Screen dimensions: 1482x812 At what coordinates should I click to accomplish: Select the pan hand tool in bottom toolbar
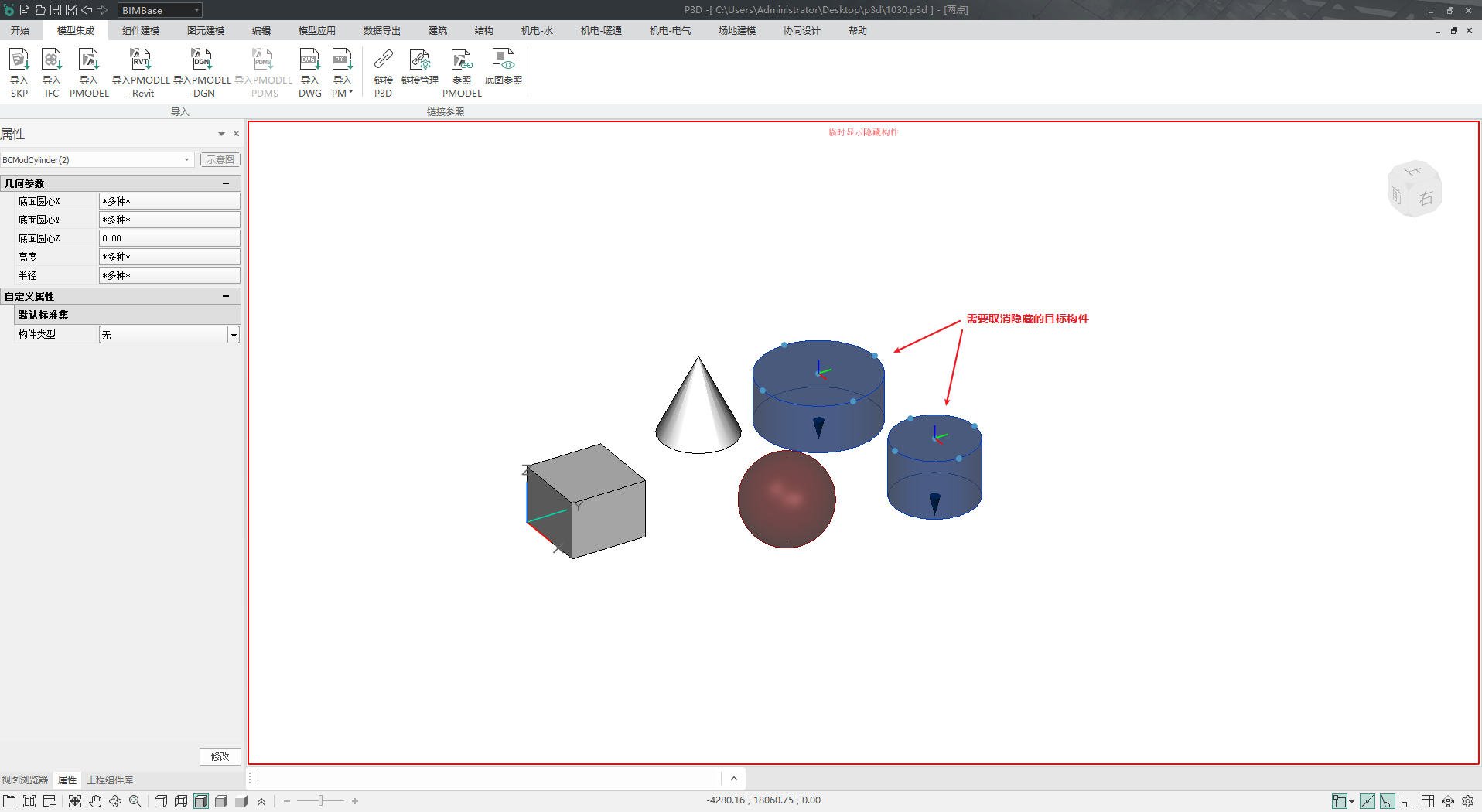coord(95,801)
